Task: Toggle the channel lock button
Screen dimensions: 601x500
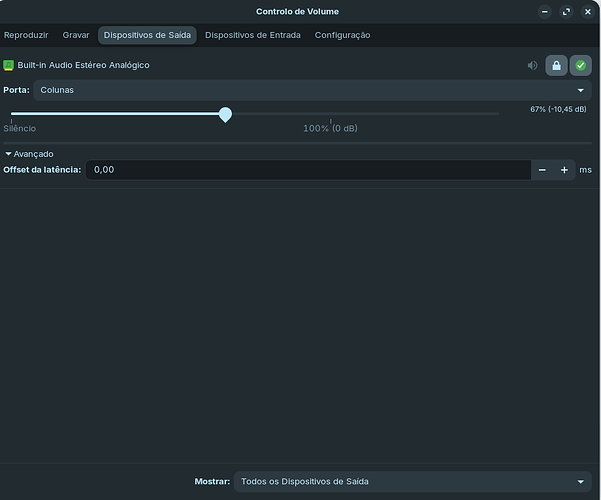Action: click(556, 66)
